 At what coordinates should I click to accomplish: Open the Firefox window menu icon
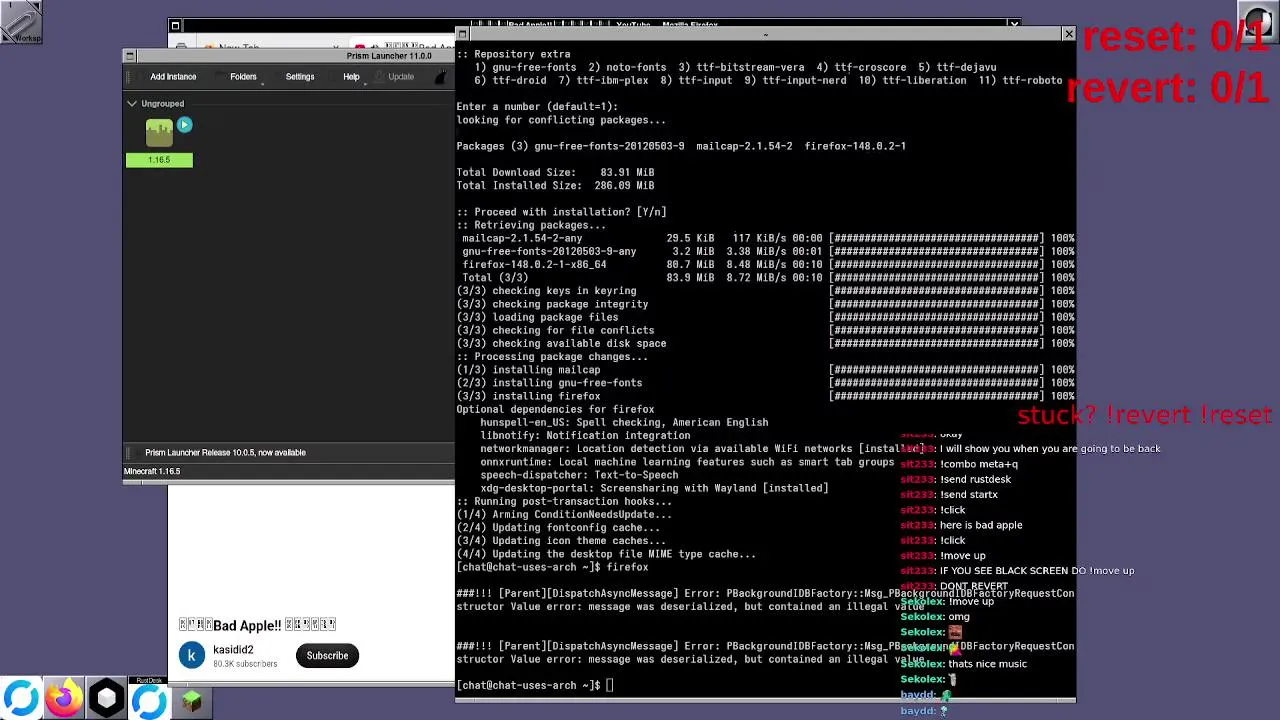point(175,26)
